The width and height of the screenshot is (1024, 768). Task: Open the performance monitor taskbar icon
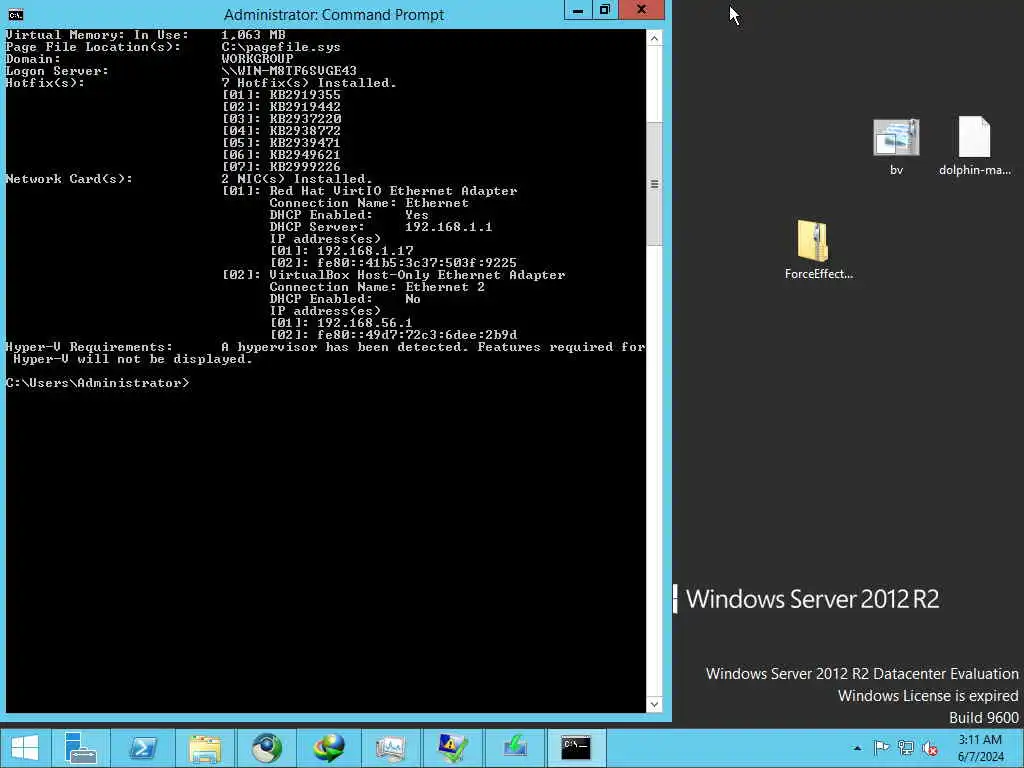[391, 748]
